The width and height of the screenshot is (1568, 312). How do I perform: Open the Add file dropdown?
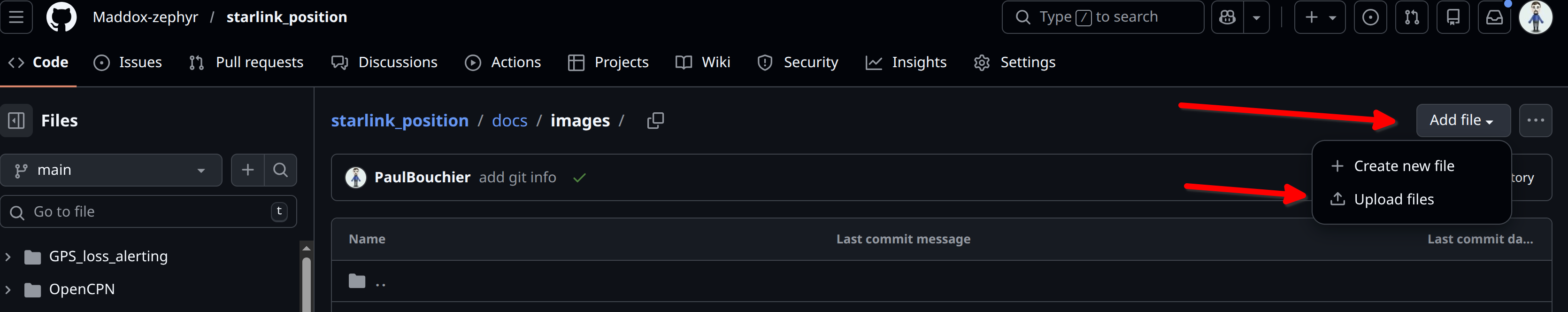[x=1462, y=121]
